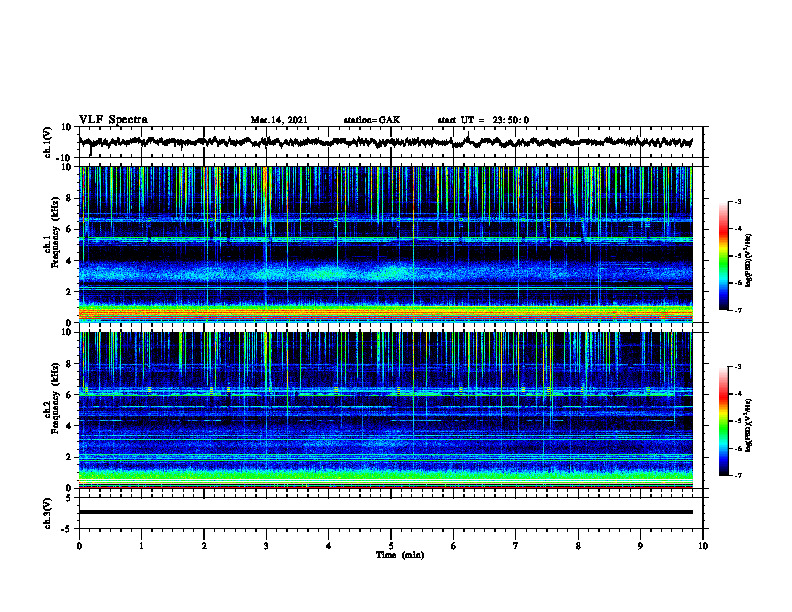Click the ch.1 voltage waveform trace
The image size is (792, 612).
[385, 142]
